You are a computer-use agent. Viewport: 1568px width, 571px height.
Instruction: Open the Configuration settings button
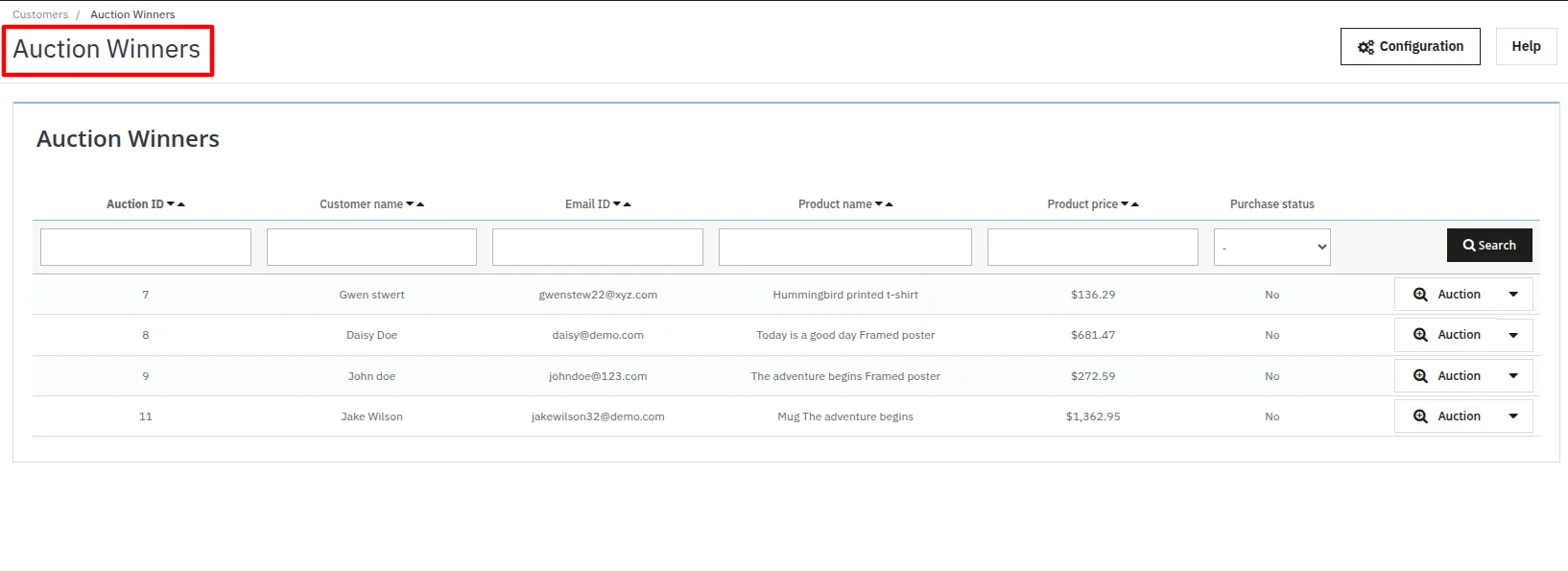pos(1410,46)
